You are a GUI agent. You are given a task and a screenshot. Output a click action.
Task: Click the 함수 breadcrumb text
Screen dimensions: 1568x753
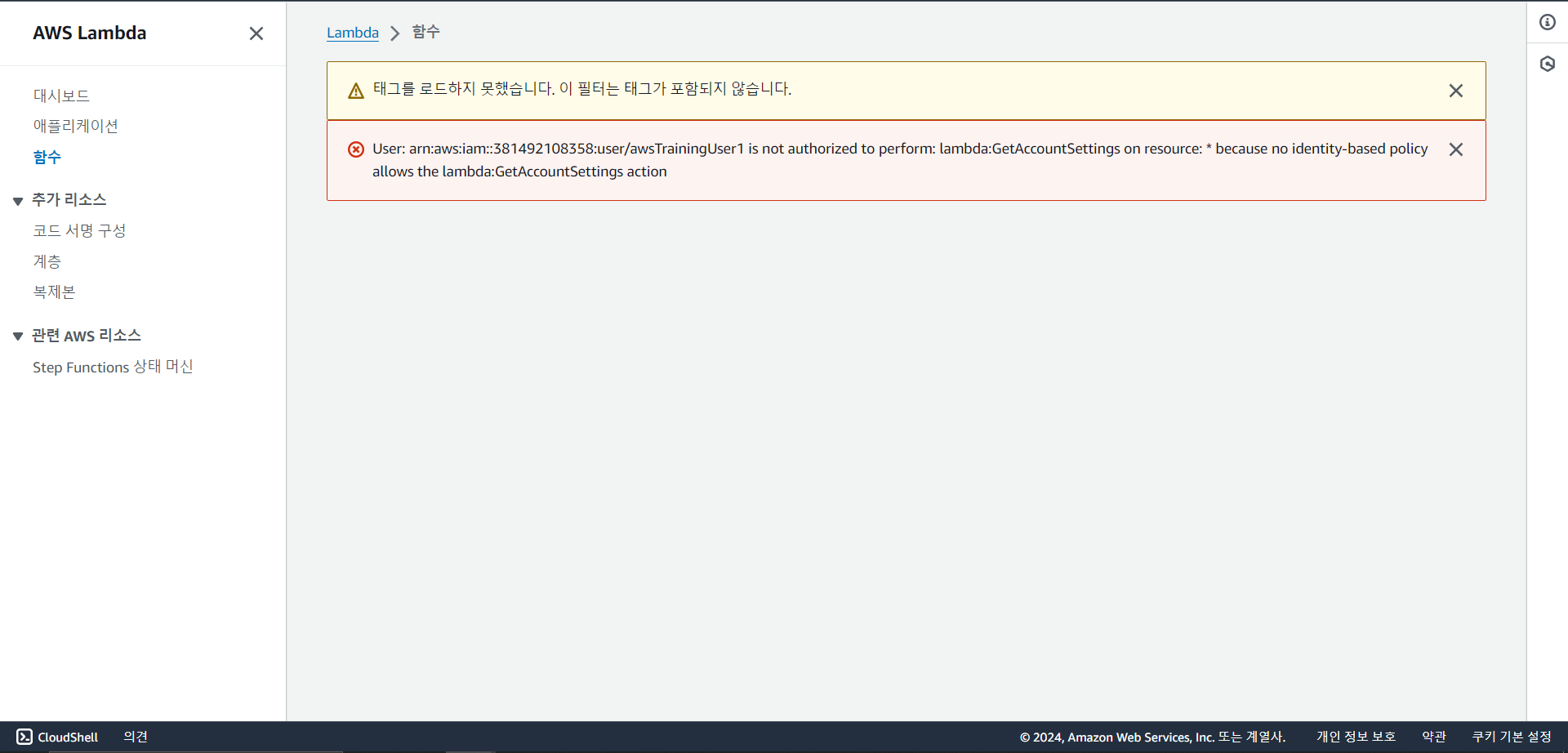coord(425,32)
